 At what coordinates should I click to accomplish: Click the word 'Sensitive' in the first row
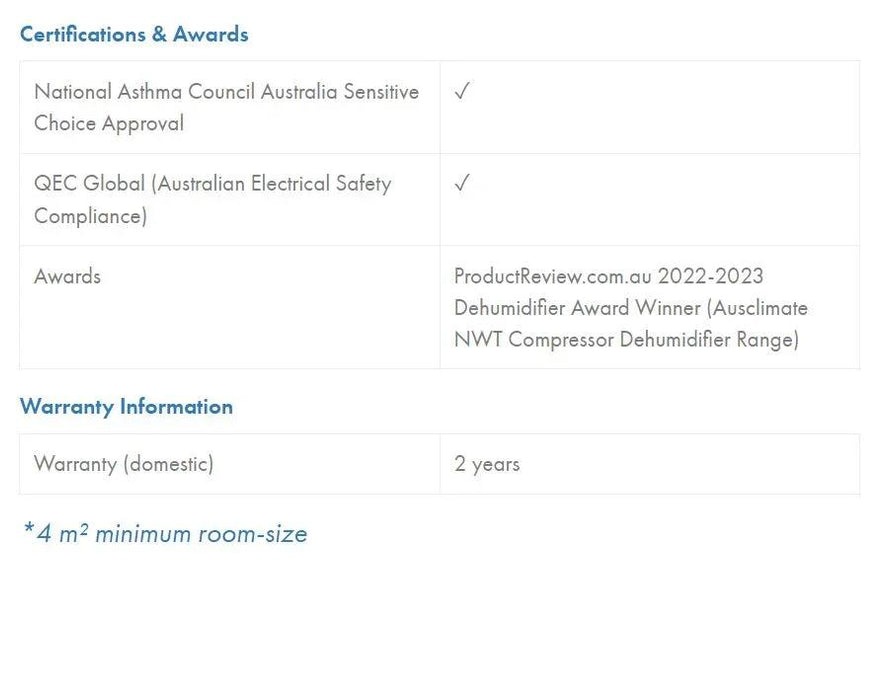pyautogui.click(x=381, y=92)
